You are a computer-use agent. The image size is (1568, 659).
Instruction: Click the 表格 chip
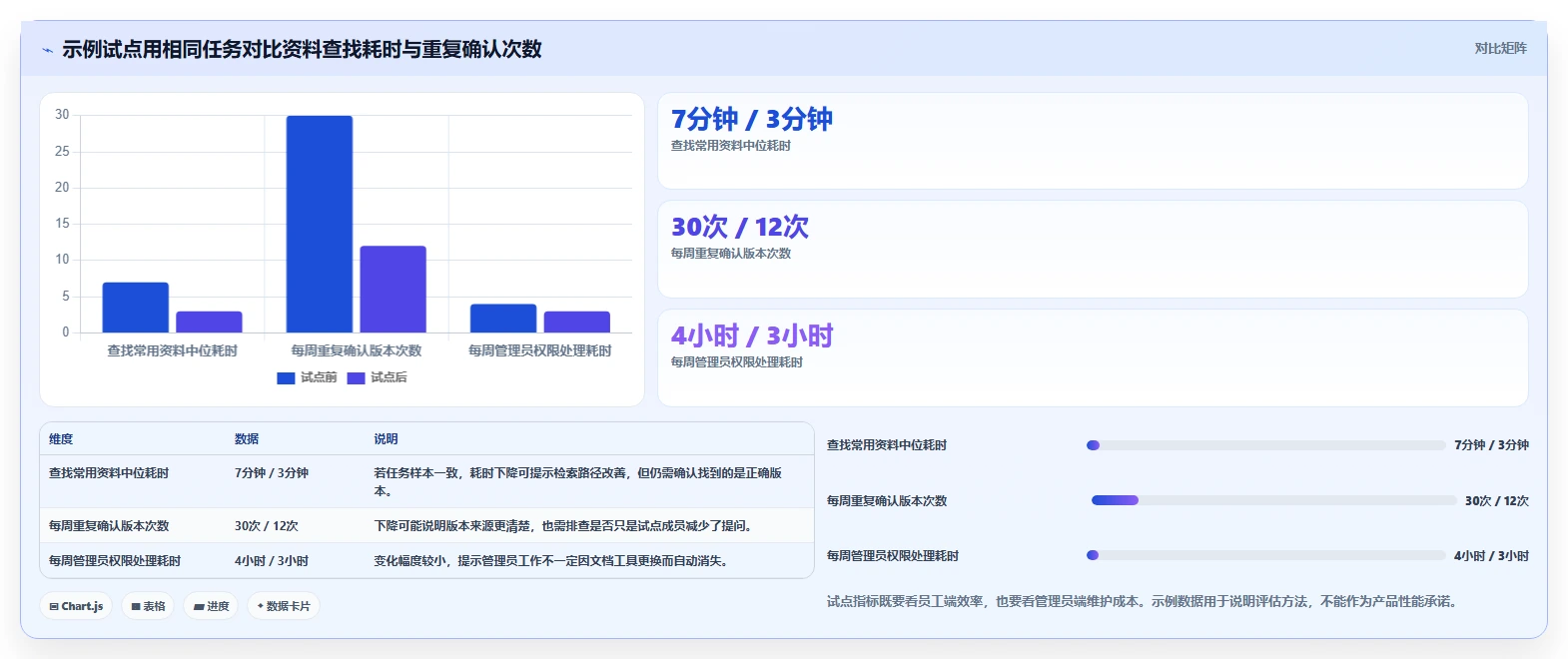coord(148,606)
